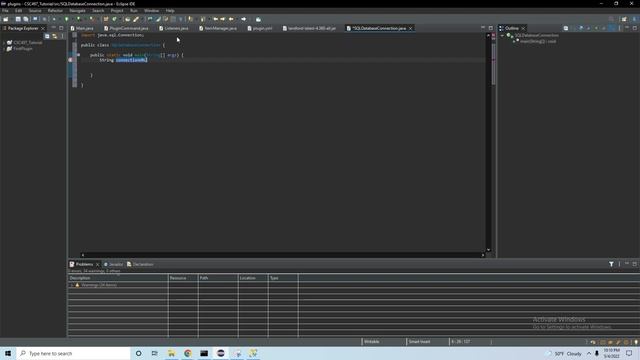Viewport: 640px width, 360px height.
Task: Sort Problems by Resource column
Action: [183, 278]
